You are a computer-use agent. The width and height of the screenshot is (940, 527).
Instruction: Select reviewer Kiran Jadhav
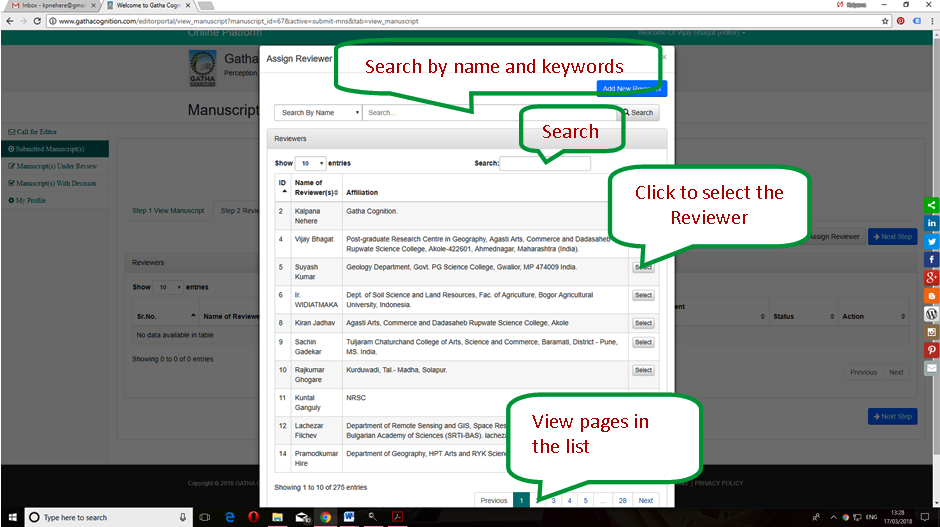(x=643, y=323)
